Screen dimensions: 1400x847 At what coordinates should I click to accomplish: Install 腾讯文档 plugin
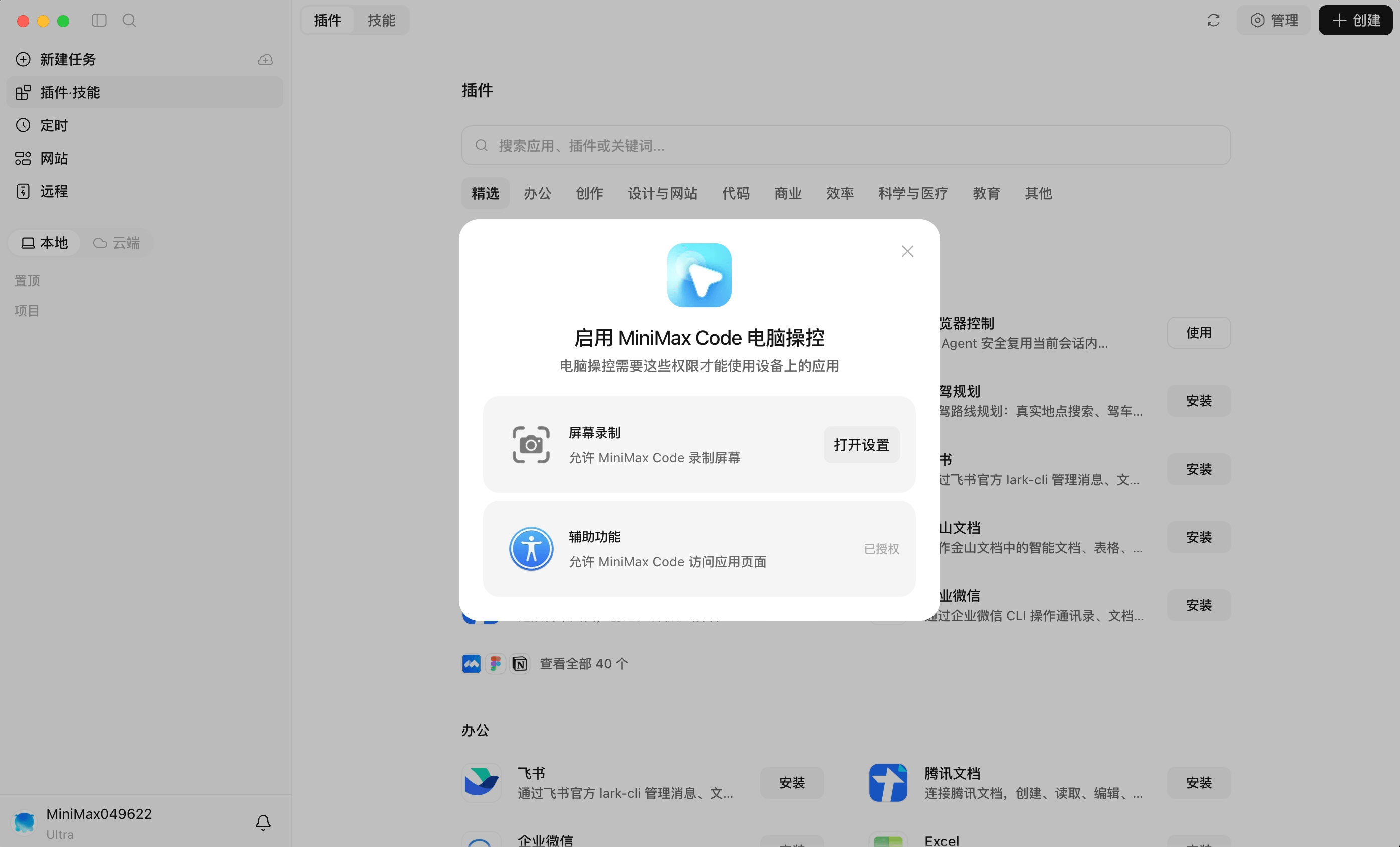click(x=1198, y=783)
